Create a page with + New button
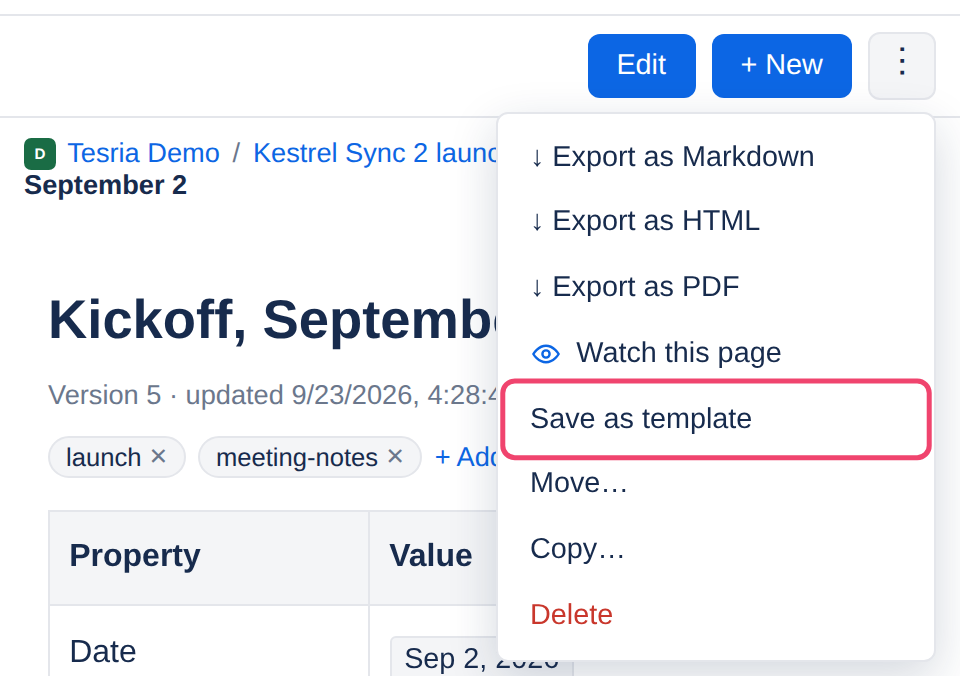 pyautogui.click(x=781, y=66)
